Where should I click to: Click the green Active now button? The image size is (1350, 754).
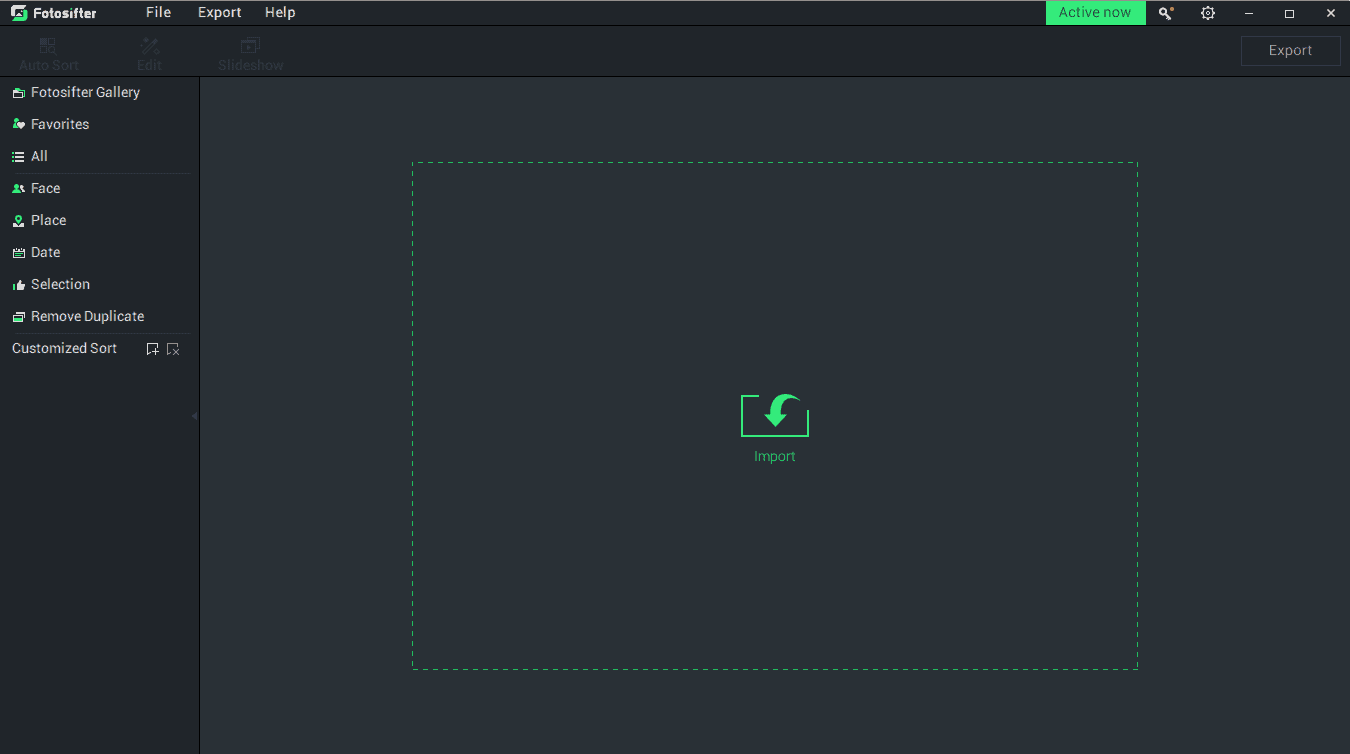click(x=1095, y=13)
